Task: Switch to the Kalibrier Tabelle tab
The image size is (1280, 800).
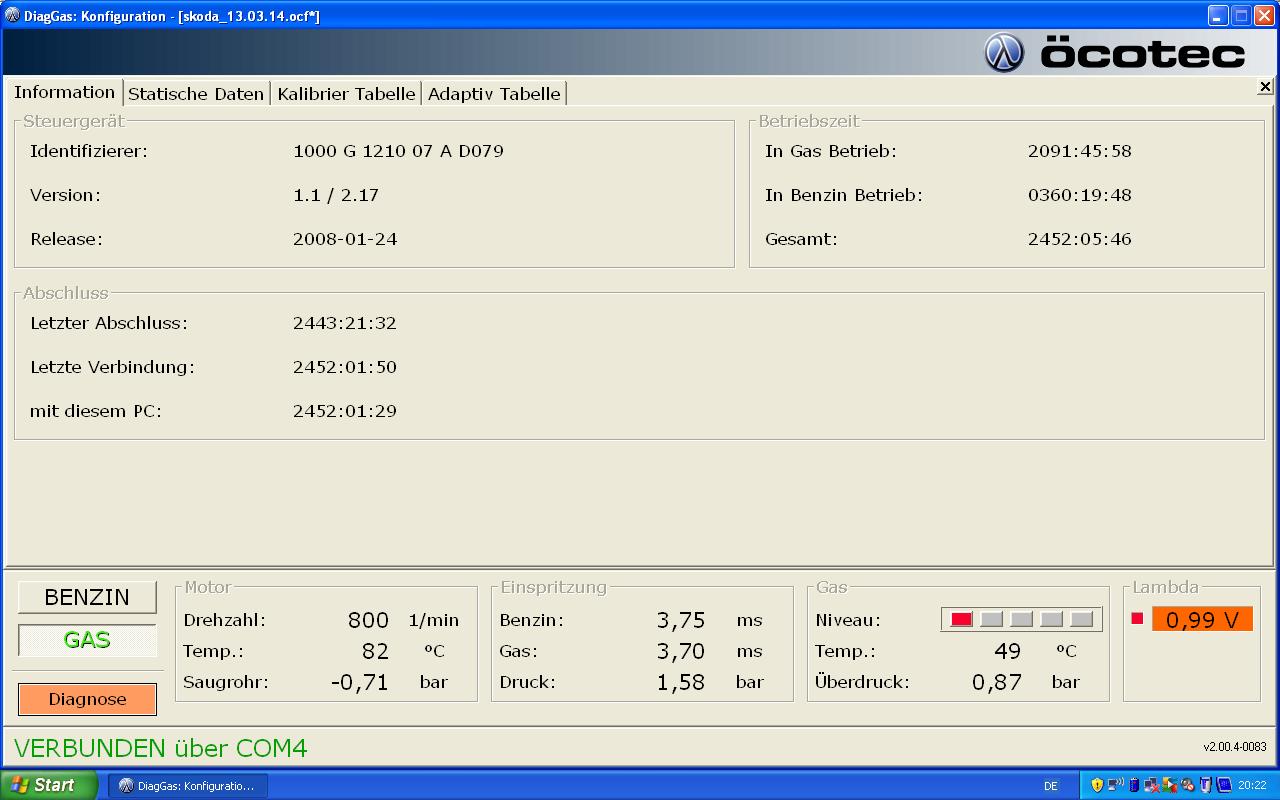Action: coord(346,94)
